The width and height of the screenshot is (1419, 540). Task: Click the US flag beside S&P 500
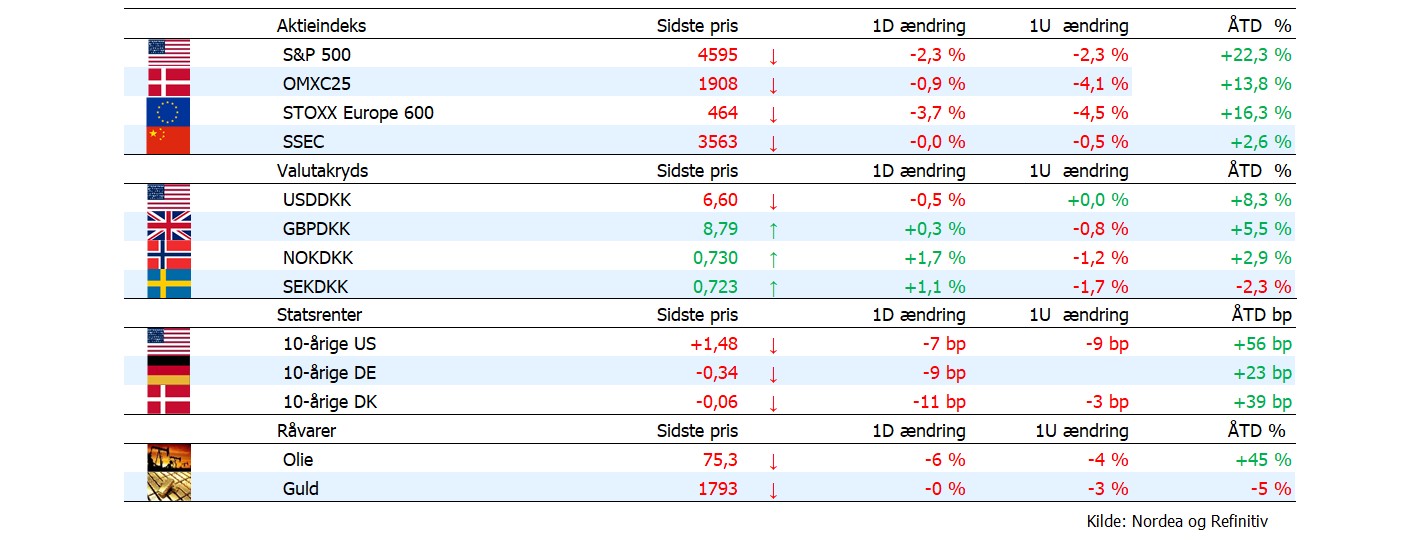[168, 53]
